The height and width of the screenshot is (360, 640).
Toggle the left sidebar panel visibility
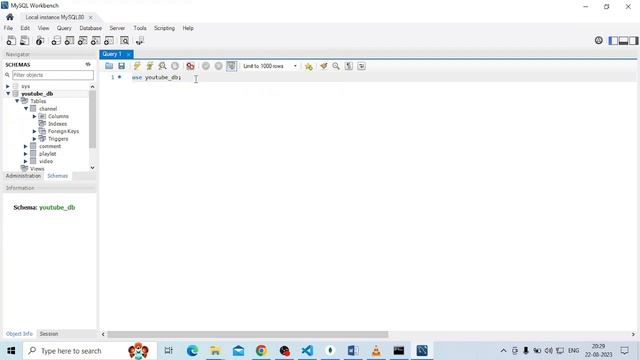point(613,40)
